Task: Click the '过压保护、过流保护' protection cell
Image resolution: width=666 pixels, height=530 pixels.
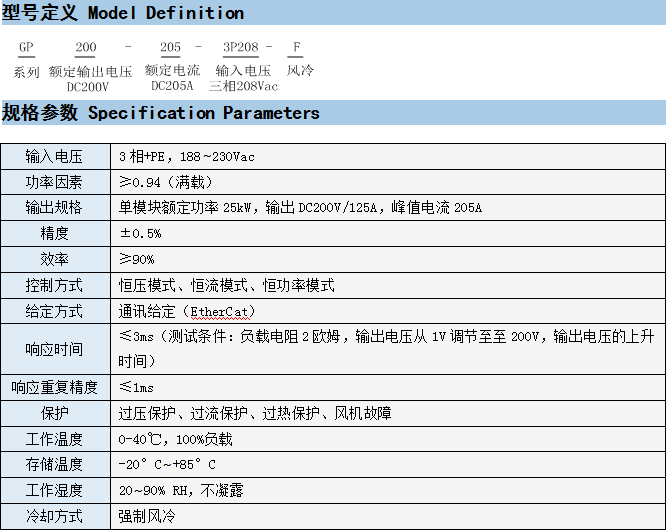Action: pos(388,413)
